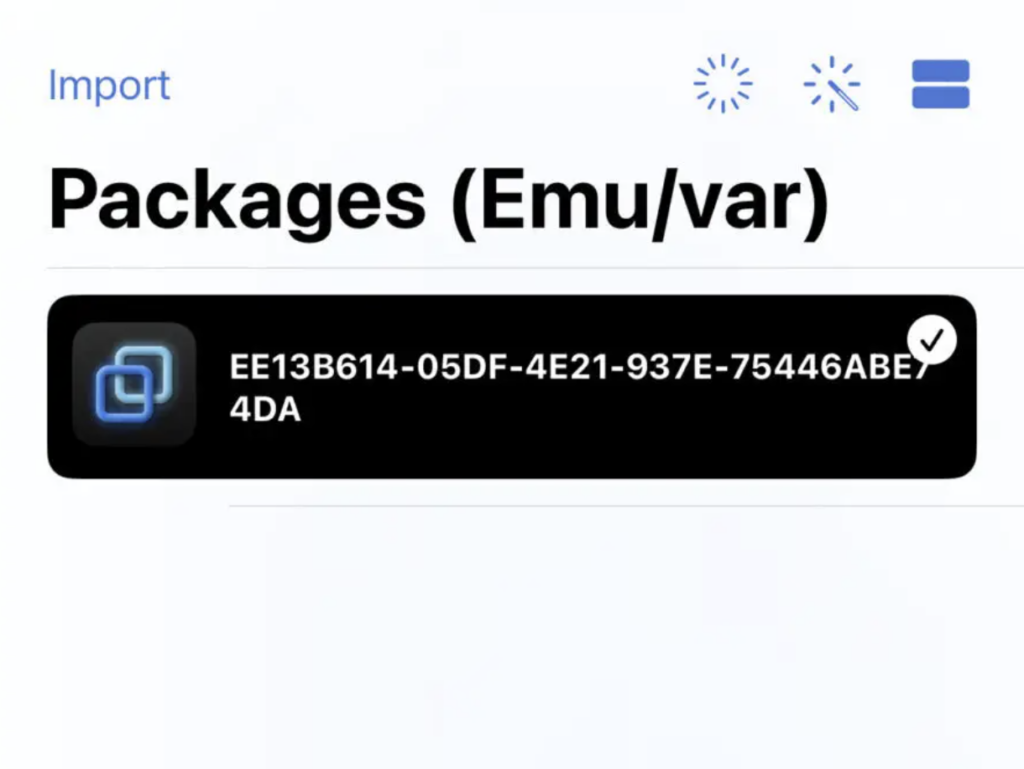This screenshot has height=769, width=1024.
Task: Click the '4DA' second line of package ID
Action: (x=265, y=409)
